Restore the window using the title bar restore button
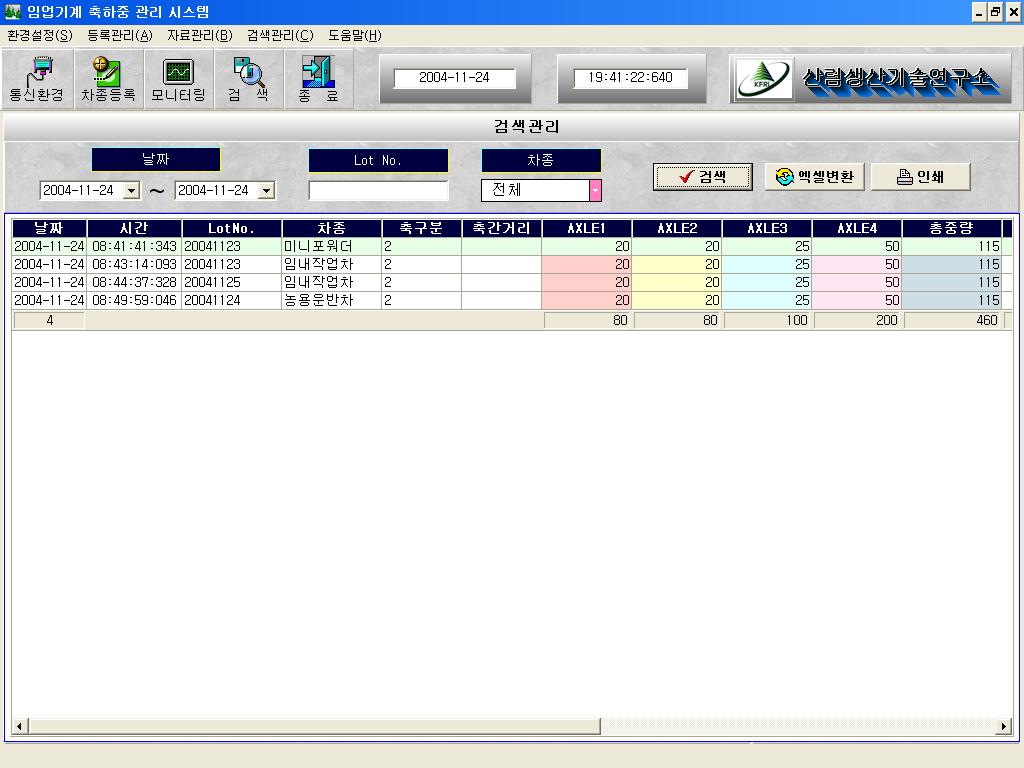This screenshot has width=1024, height=768. click(995, 12)
